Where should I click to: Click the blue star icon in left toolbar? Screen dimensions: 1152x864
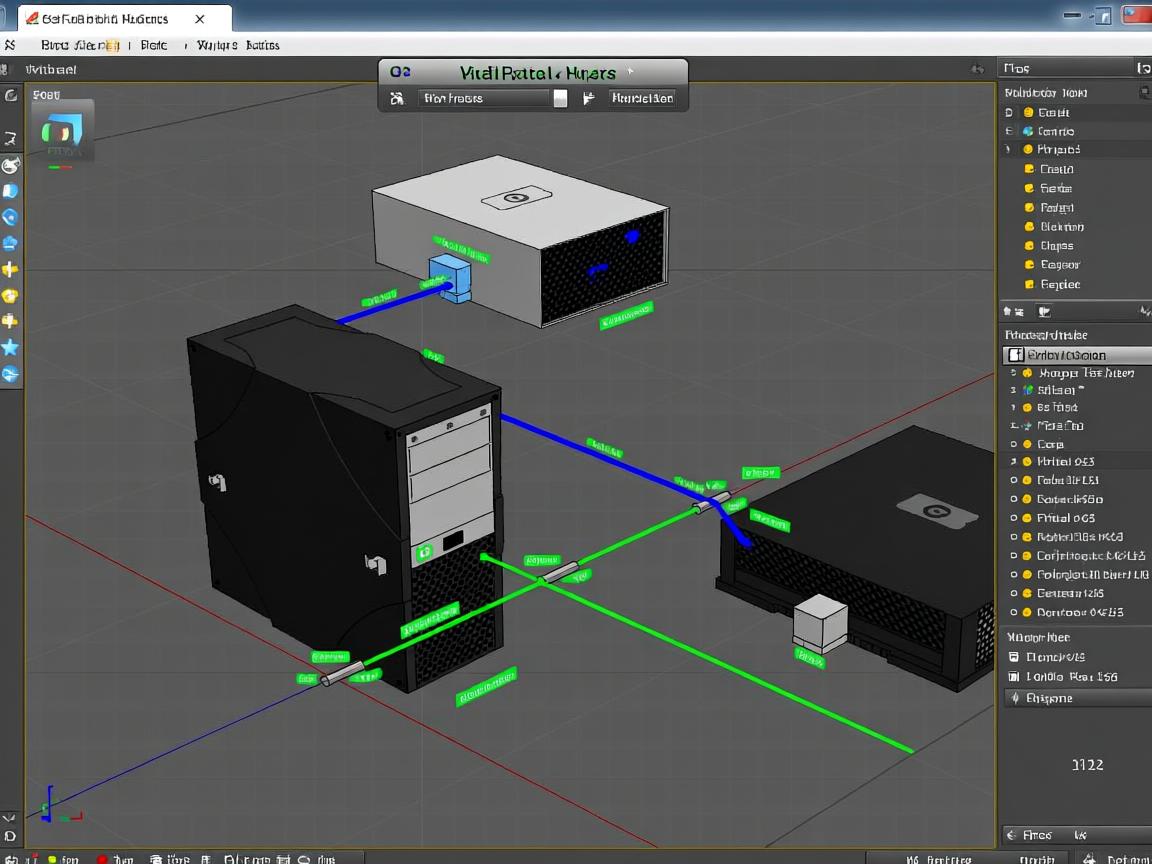coord(10,347)
